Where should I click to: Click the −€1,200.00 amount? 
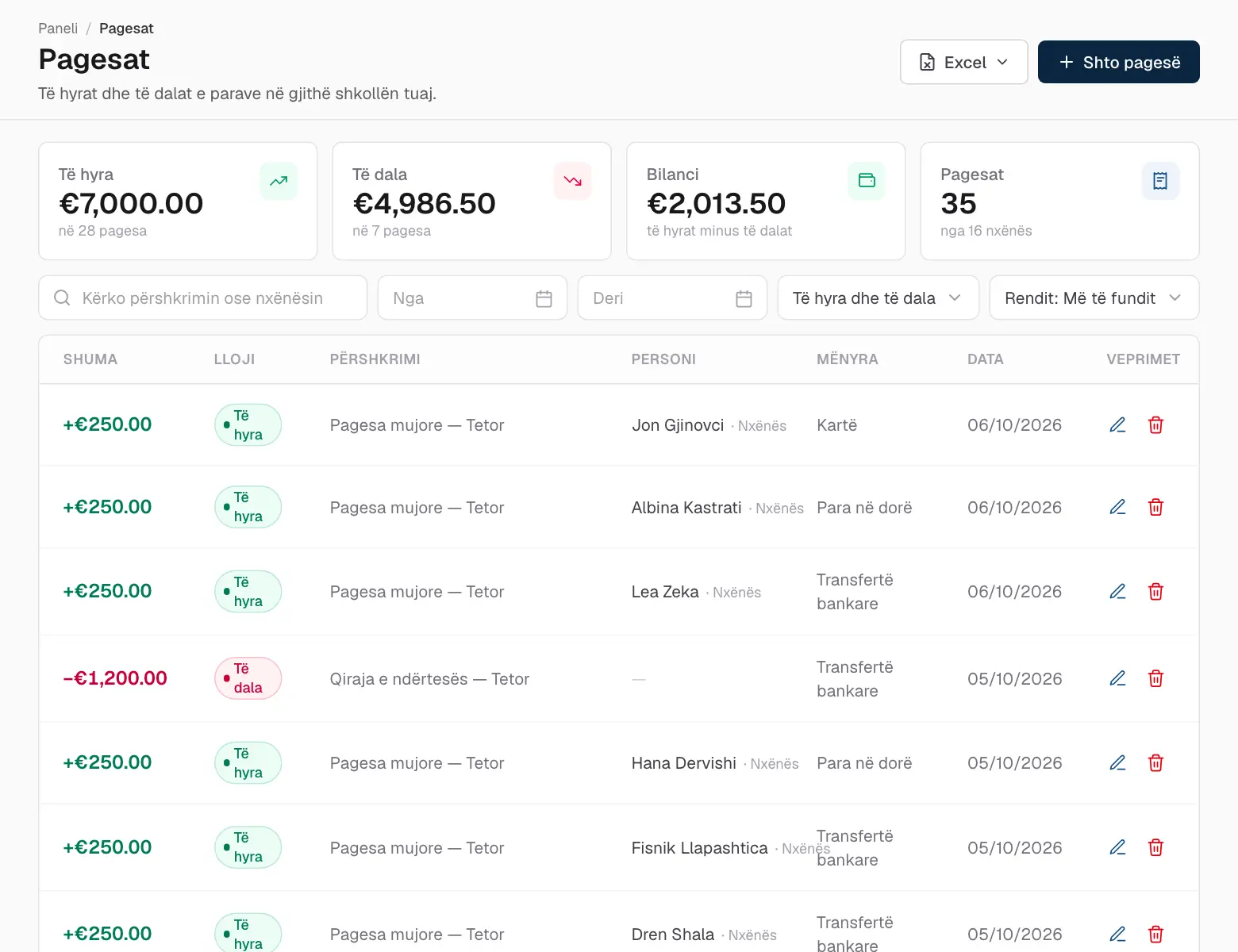115,678
